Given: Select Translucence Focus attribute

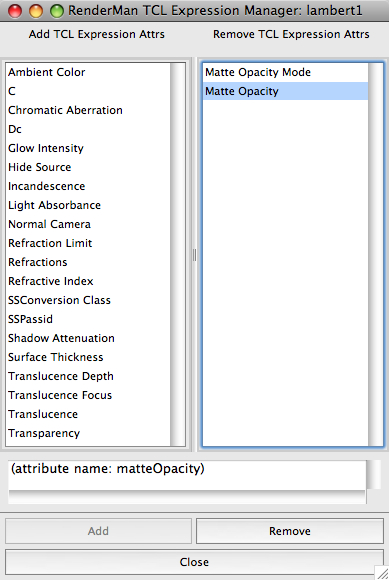Looking at the screenshot, I should (x=89, y=395).
